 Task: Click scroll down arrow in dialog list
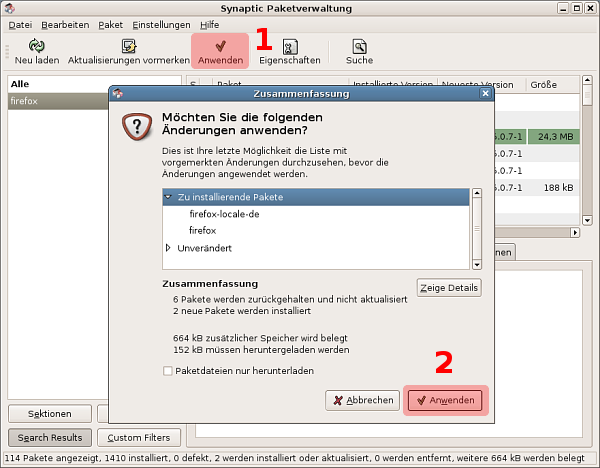477,264
